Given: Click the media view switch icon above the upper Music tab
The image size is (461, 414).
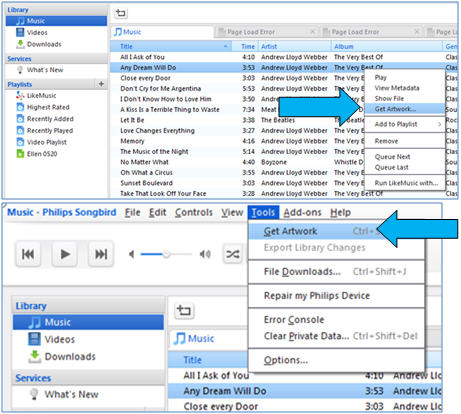Looking at the screenshot, I should click(121, 13).
